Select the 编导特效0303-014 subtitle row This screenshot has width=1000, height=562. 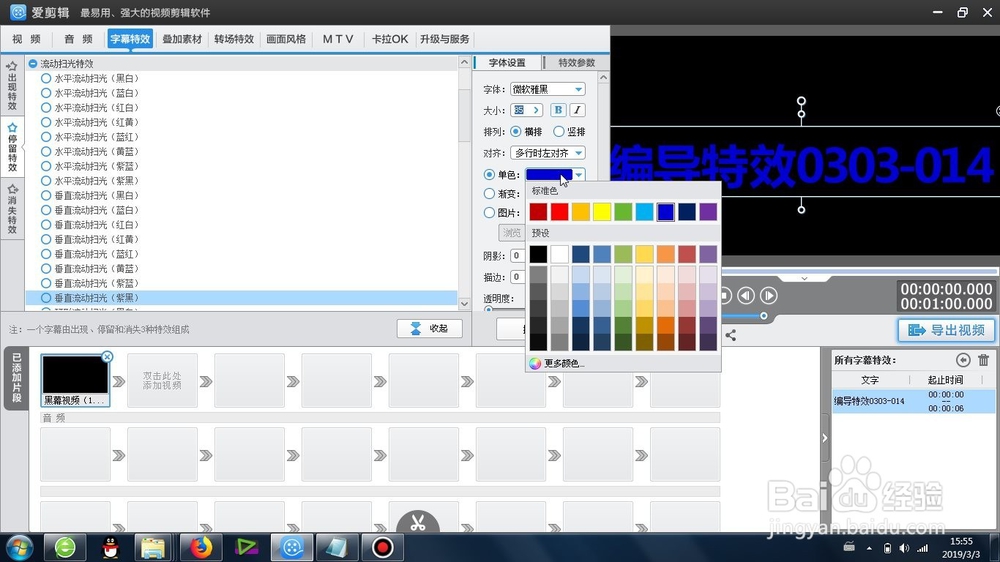pyautogui.click(x=913, y=401)
